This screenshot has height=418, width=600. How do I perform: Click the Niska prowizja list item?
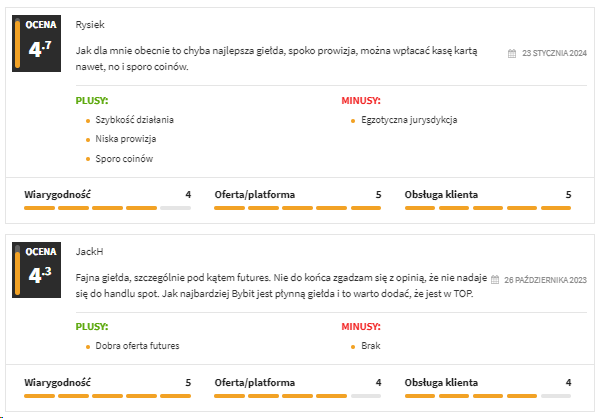tap(126, 139)
